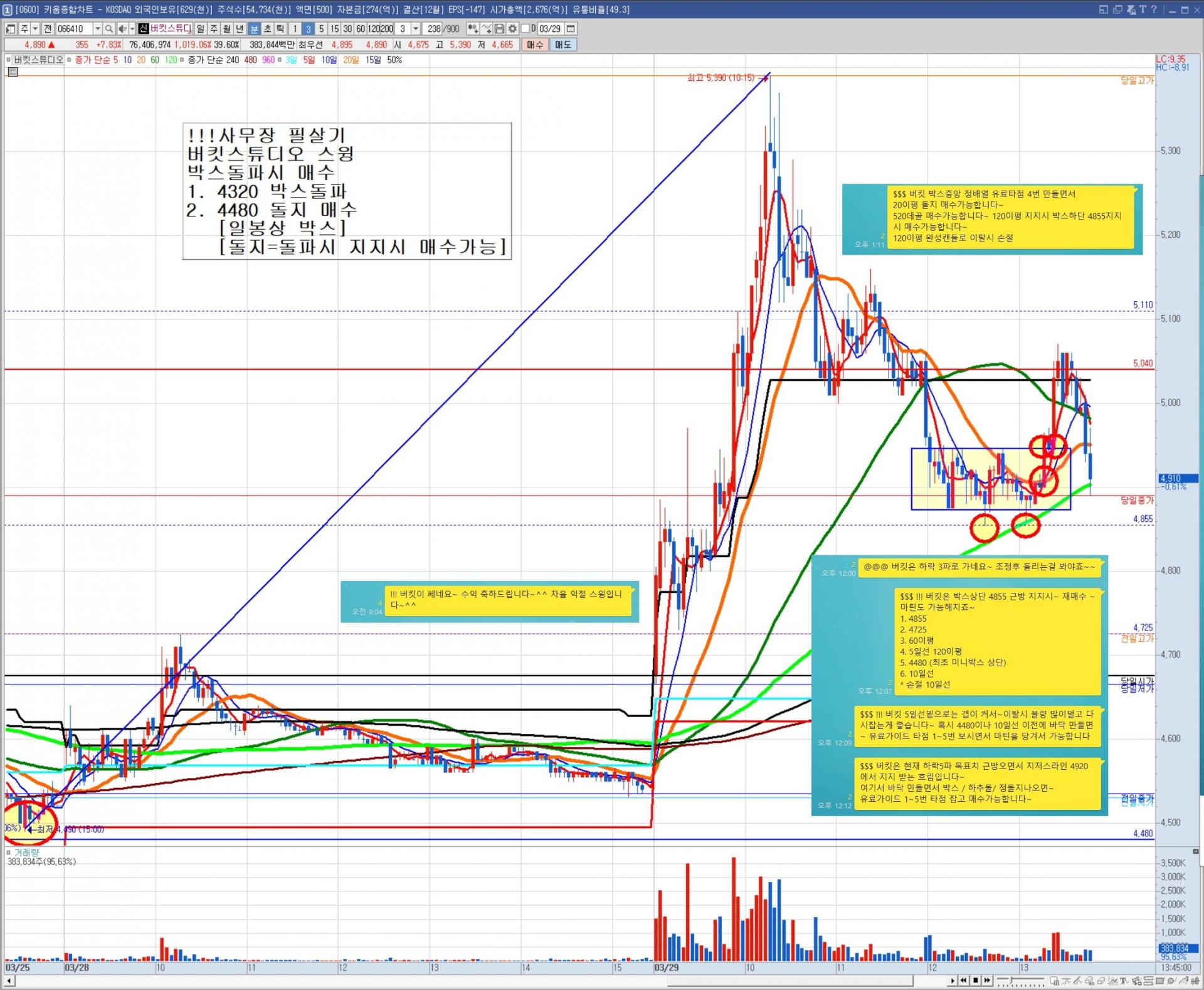Open the date picker calendar icon
This screenshot has width=1204, height=990.
tap(571, 29)
